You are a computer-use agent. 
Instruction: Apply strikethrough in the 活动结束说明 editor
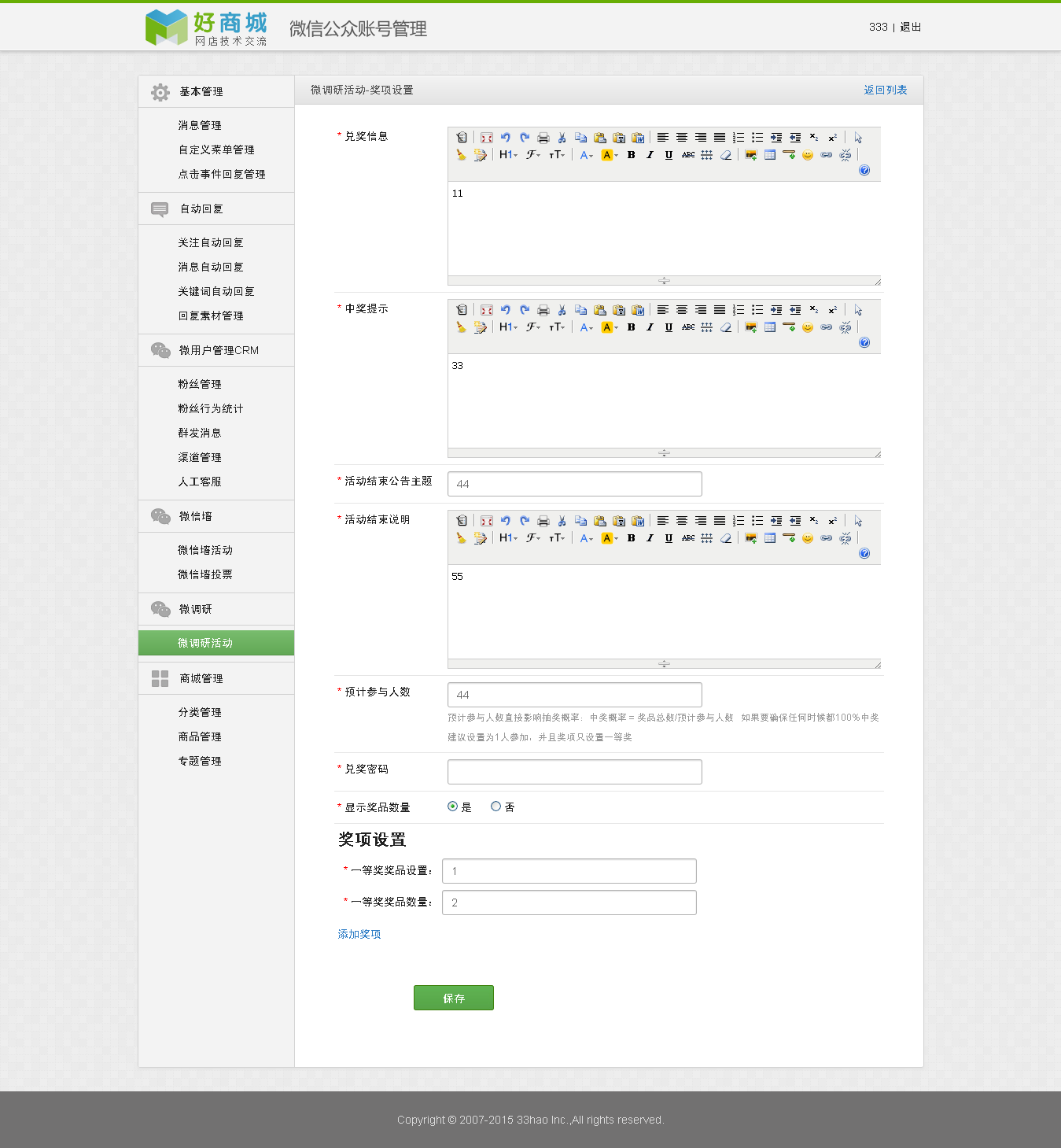click(x=688, y=538)
